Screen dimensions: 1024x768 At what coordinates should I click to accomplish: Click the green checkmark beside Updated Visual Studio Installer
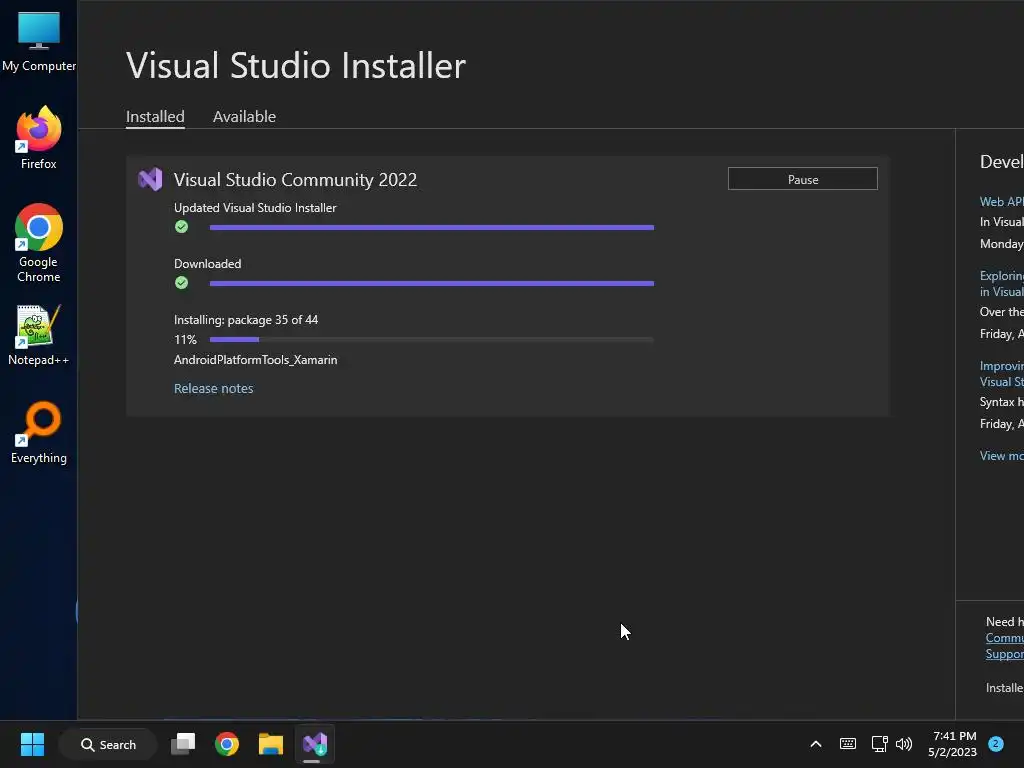(x=182, y=227)
